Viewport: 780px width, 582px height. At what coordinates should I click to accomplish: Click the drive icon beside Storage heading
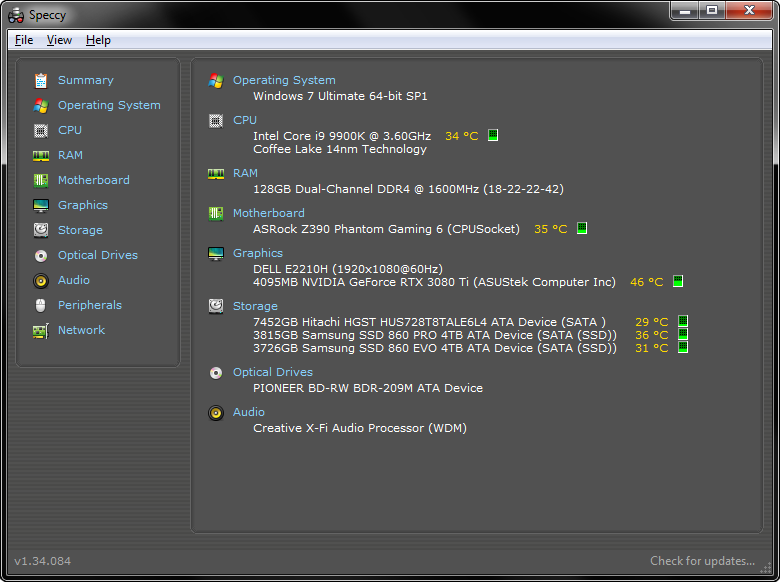tap(216, 306)
